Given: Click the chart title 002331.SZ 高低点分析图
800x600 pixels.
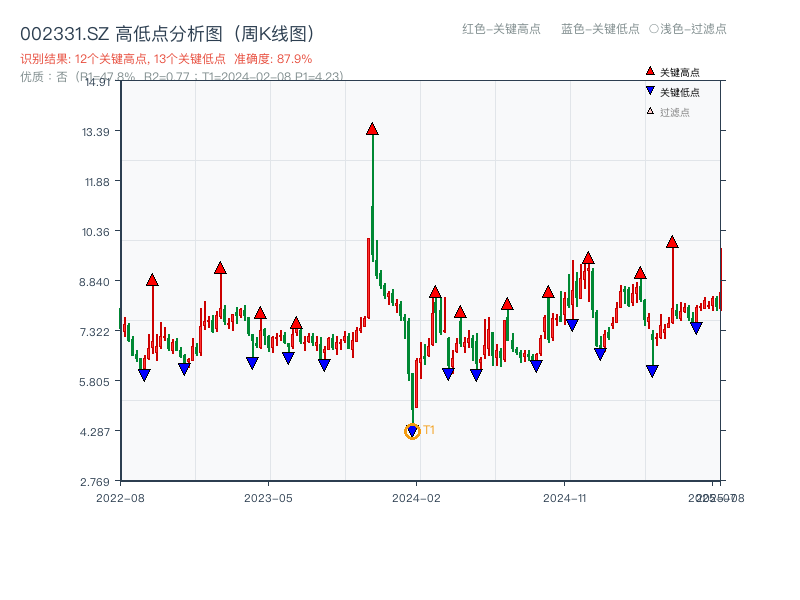Looking at the screenshot, I should coord(168,34).
